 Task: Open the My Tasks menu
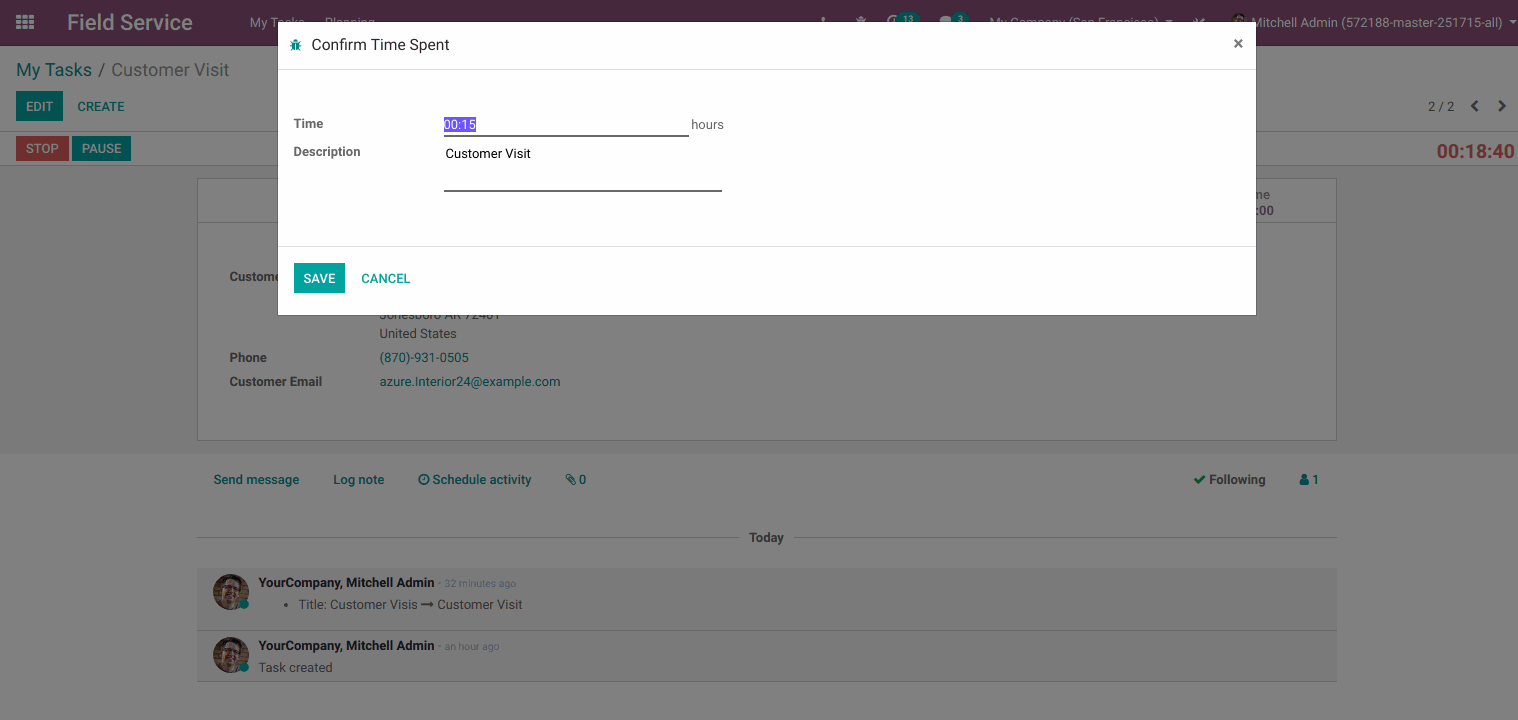[277, 21]
